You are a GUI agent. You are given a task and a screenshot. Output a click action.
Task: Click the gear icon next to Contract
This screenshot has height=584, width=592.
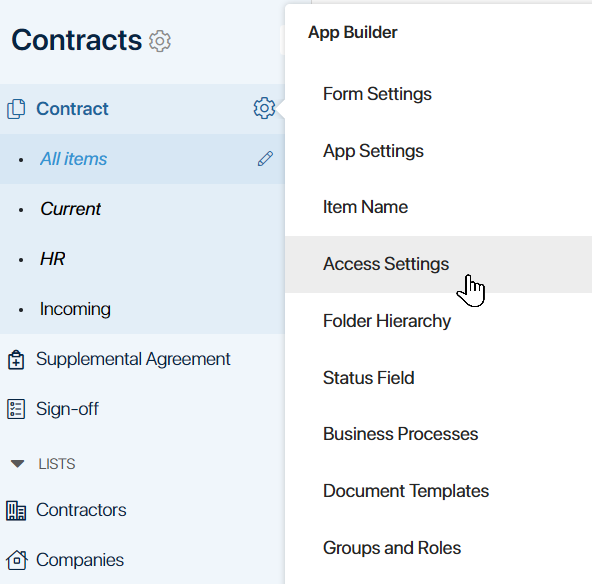pos(264,108)
